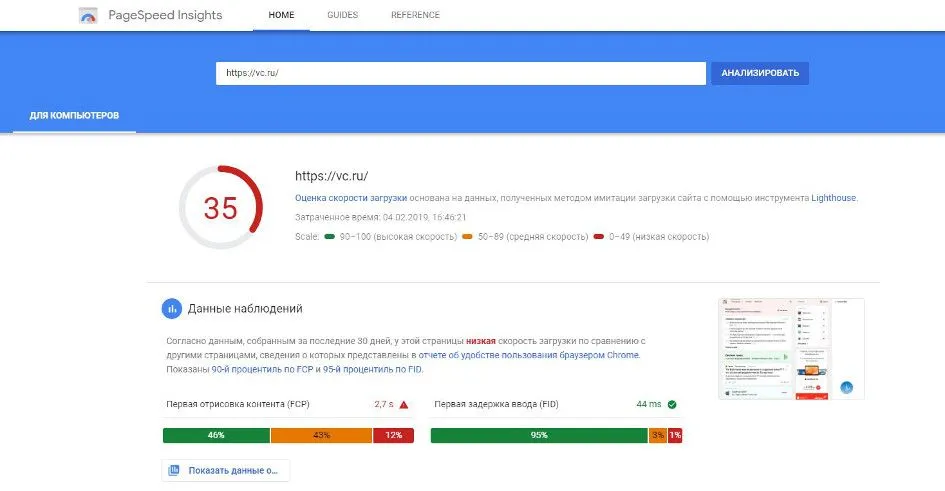Click the Показать данные о... button
This screenshot has height=491, width=945.
pos(225,471)
